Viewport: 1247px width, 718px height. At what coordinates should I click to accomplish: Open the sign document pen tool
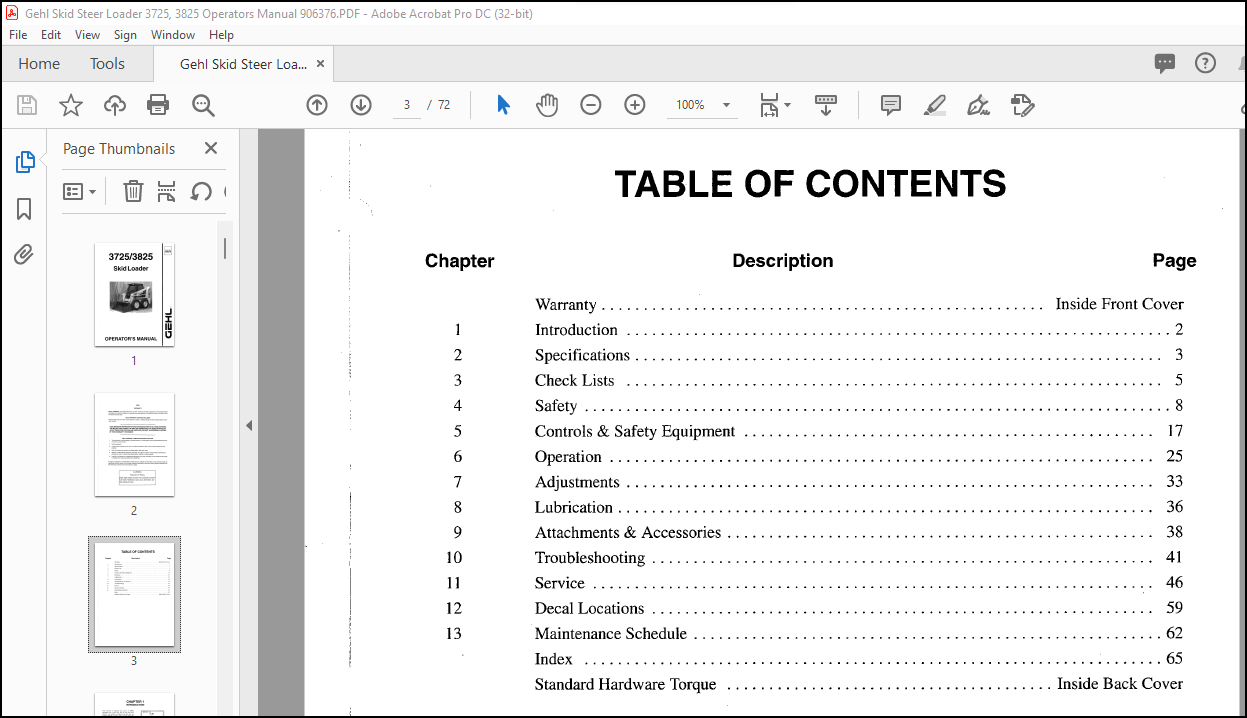[979, 105]
